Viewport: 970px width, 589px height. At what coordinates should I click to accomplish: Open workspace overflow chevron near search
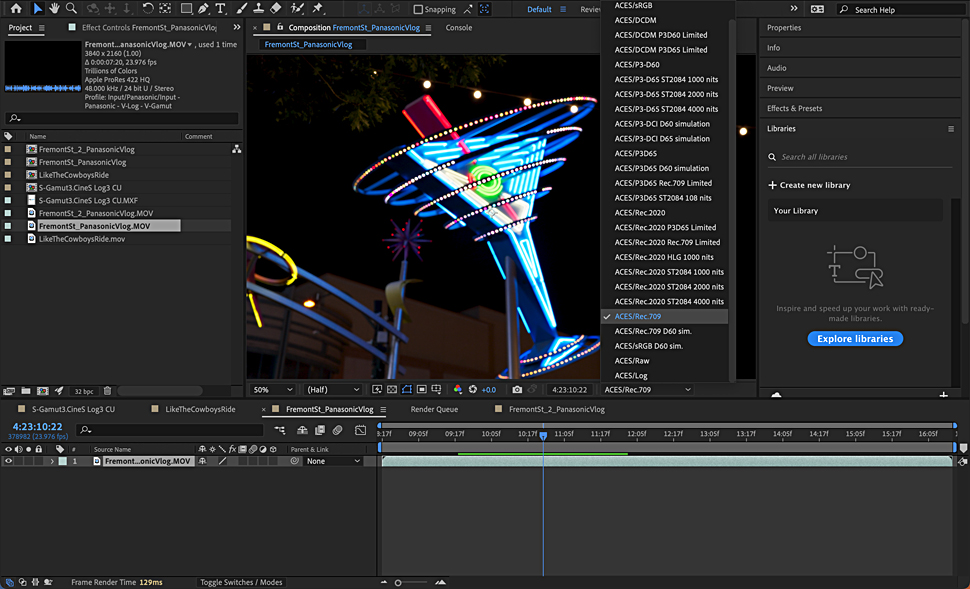click(794, 9)
